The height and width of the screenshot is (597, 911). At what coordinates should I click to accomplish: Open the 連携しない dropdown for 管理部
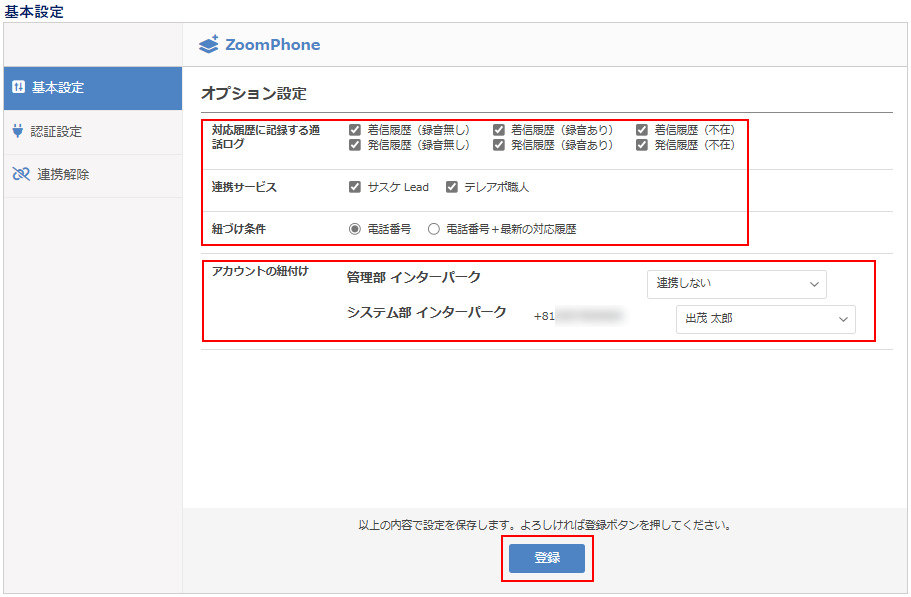pyautogui.click(x=737, y=284)
